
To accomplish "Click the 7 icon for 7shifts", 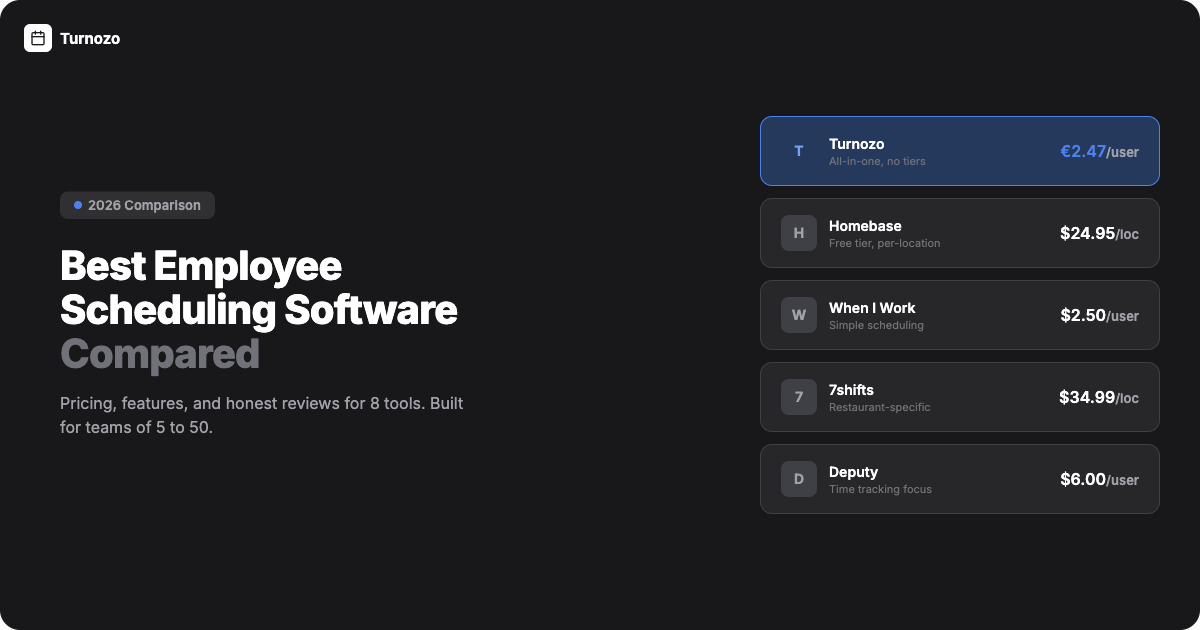I will pos(798,397).
